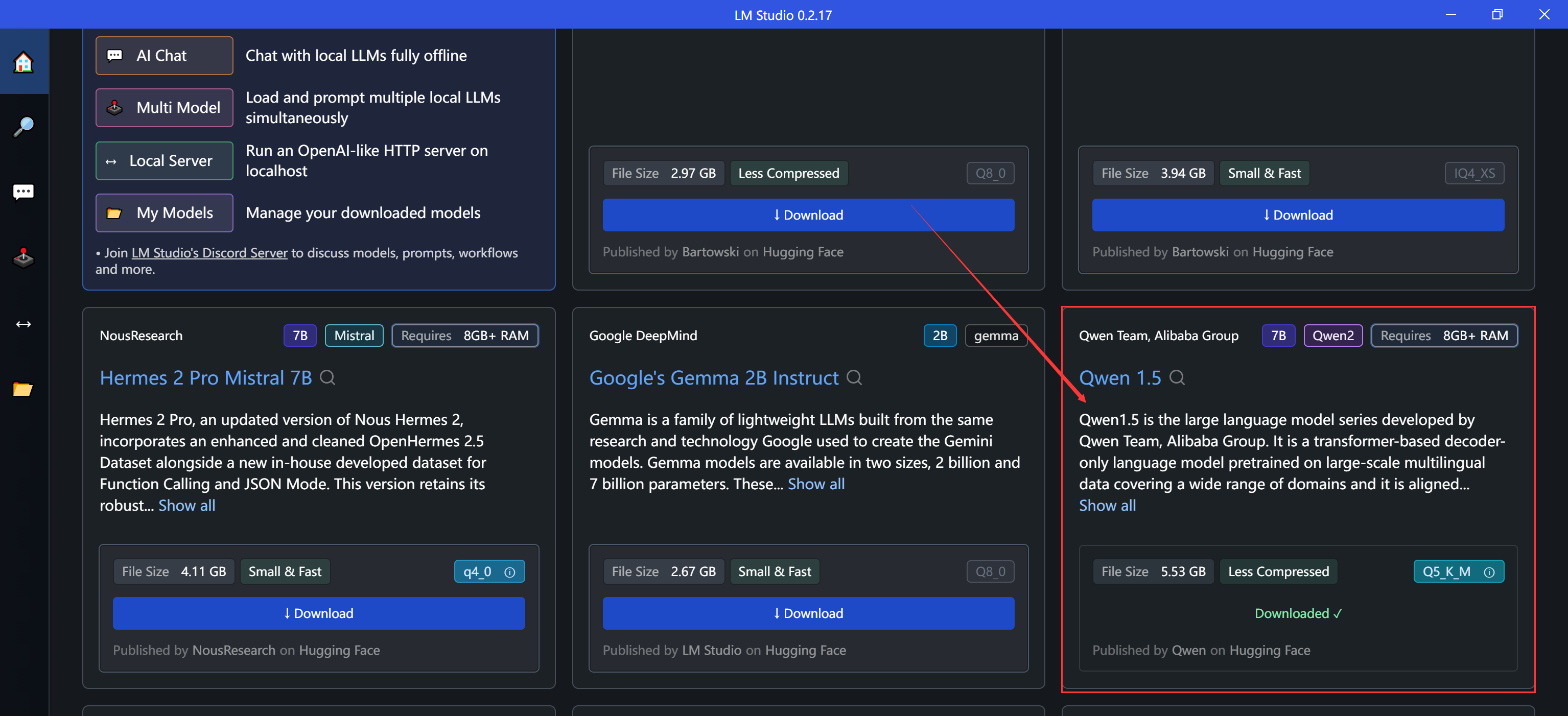Image resolution: width=1568 pixels, height=716 pixels.
Task: Click the Q8_0 tag on 2.97 GB card
Action: 990,173
